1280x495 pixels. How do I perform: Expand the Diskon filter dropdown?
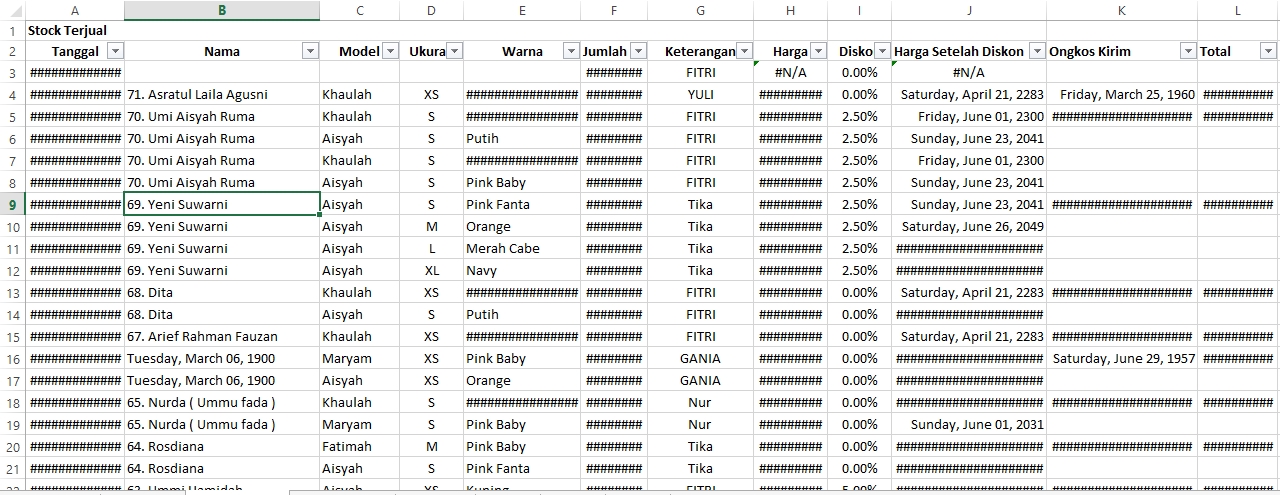tap(882, 51)
